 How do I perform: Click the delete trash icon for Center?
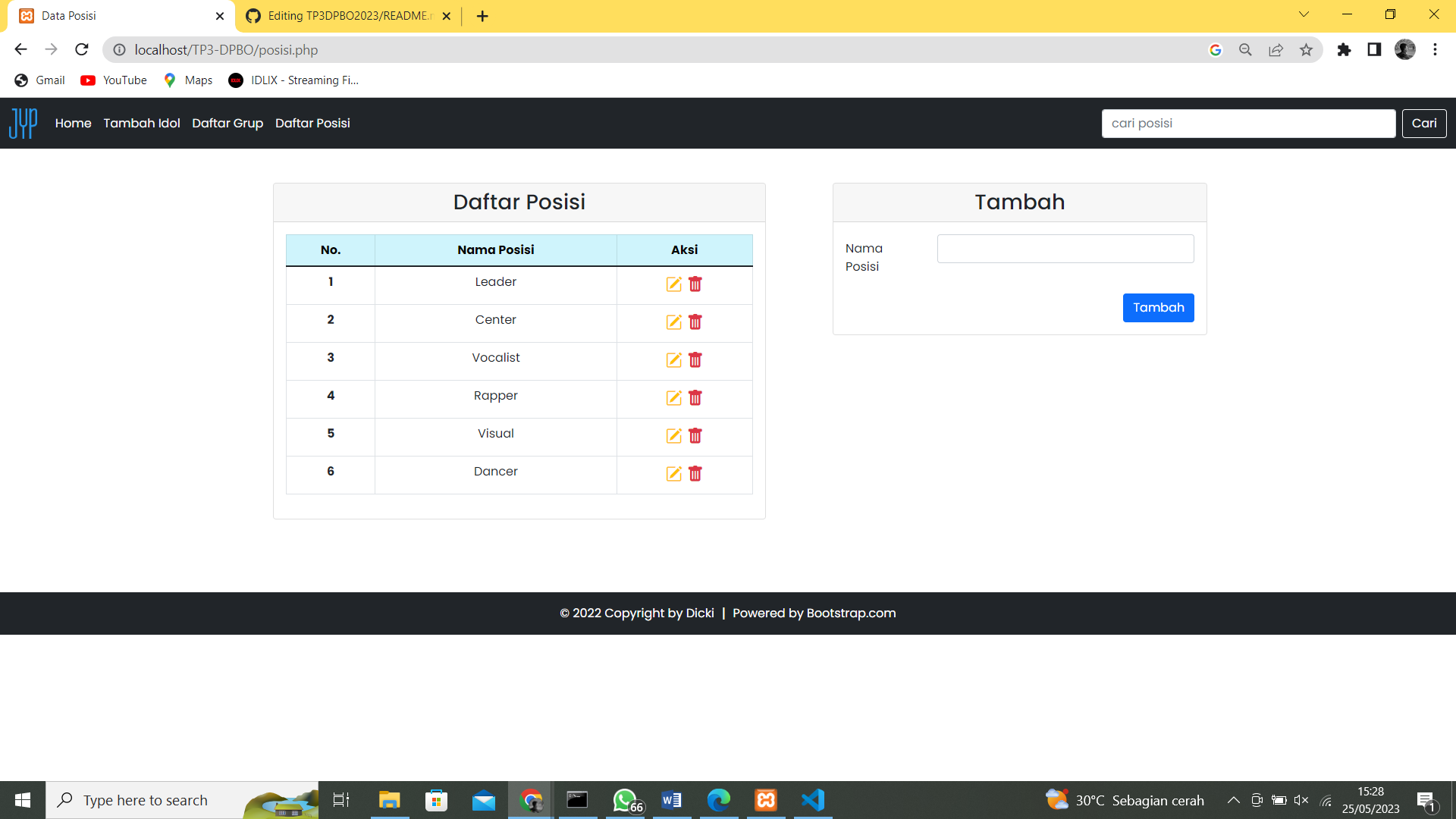click(695, 322)
